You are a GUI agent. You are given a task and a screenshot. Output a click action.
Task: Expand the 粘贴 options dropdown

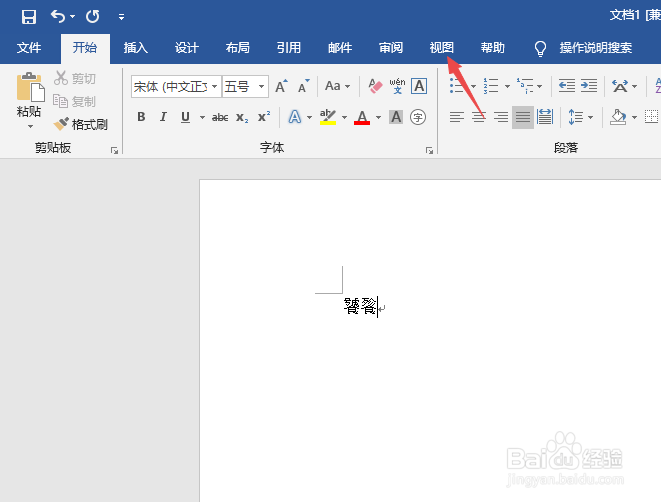[30, 126]
